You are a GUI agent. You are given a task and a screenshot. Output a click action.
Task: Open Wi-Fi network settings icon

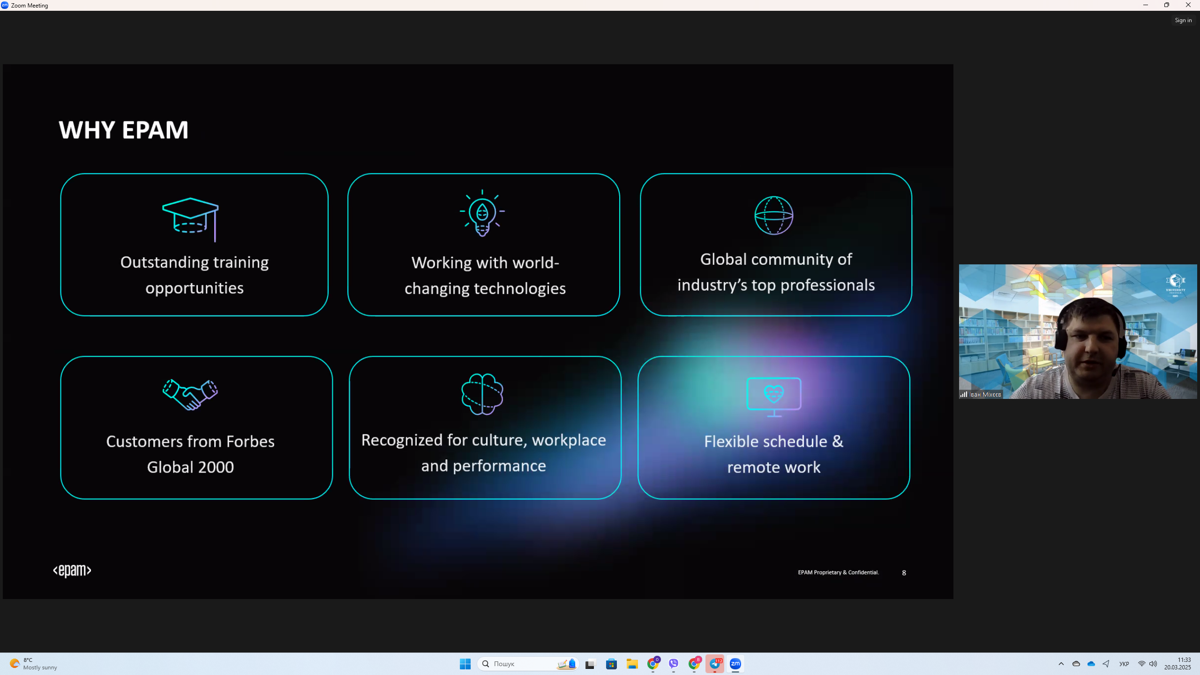(x=1141, y=664)
